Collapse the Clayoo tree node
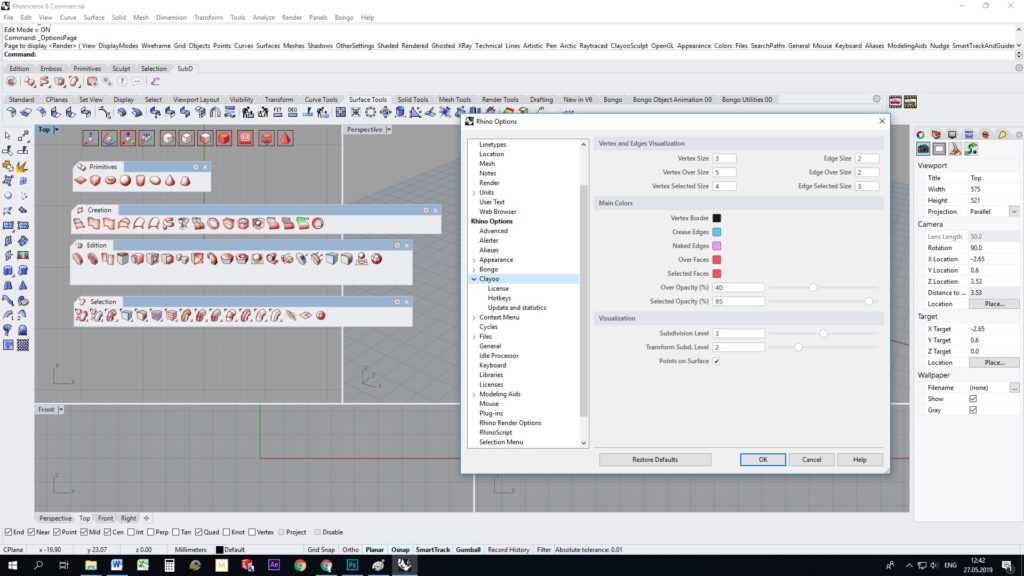This screenshot has height=576, width=1024. tap(474, 279)
